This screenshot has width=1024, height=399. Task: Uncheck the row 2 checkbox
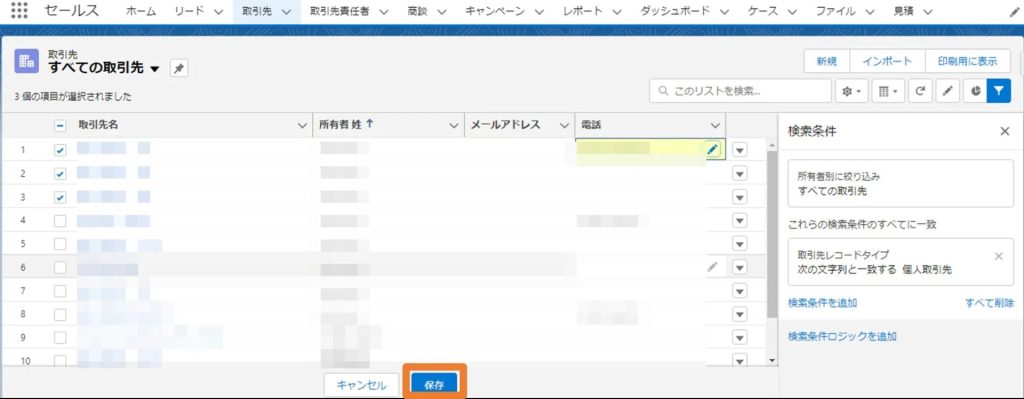tap(60, 174)
